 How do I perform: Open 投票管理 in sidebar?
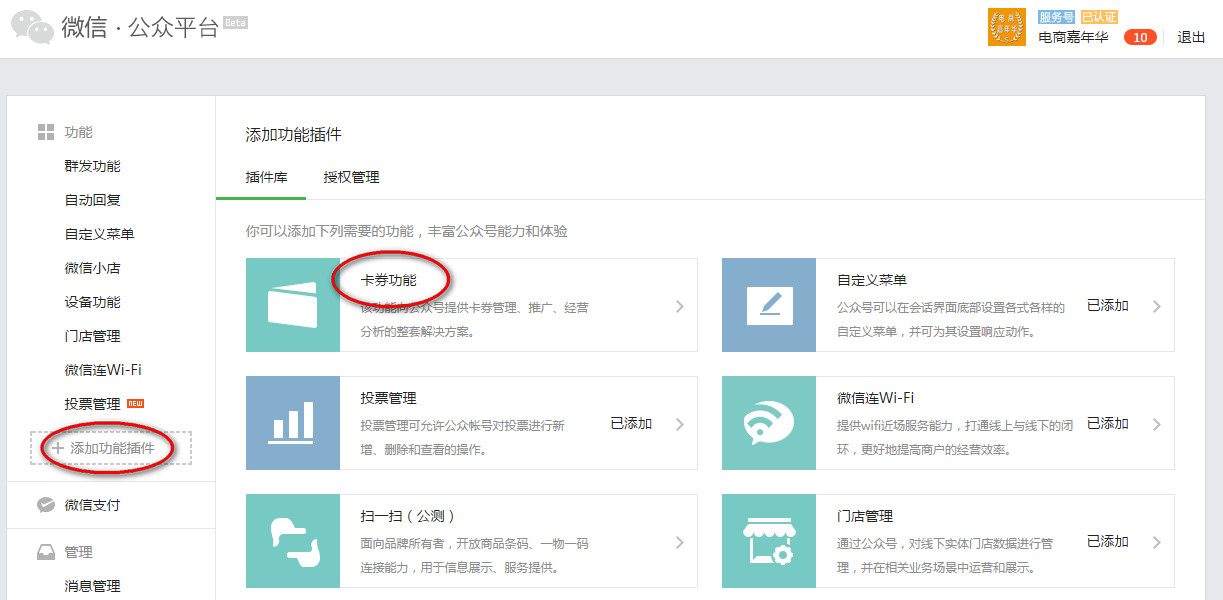pos(93,404)
